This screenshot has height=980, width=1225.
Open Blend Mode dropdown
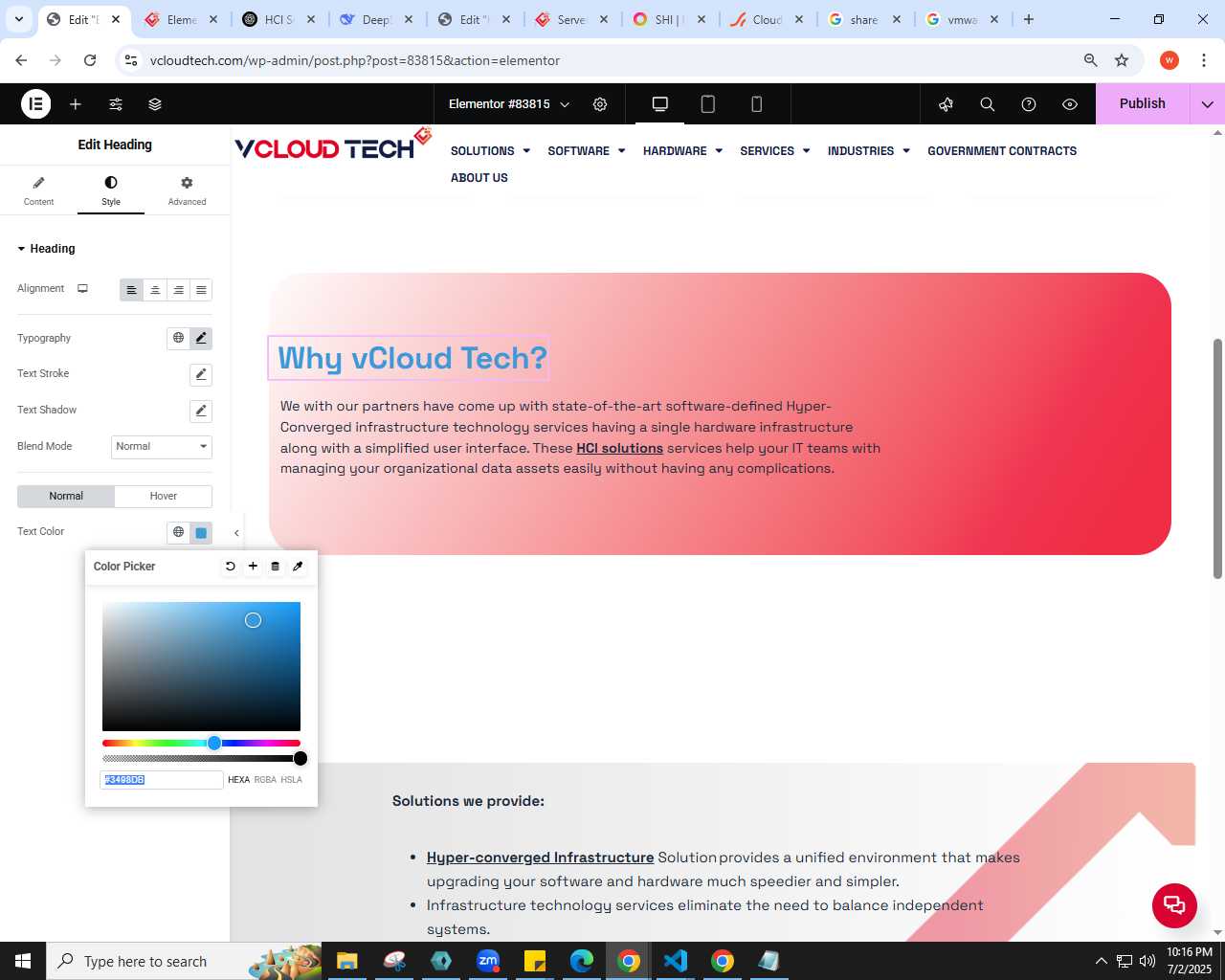click(x=162, y=447)
